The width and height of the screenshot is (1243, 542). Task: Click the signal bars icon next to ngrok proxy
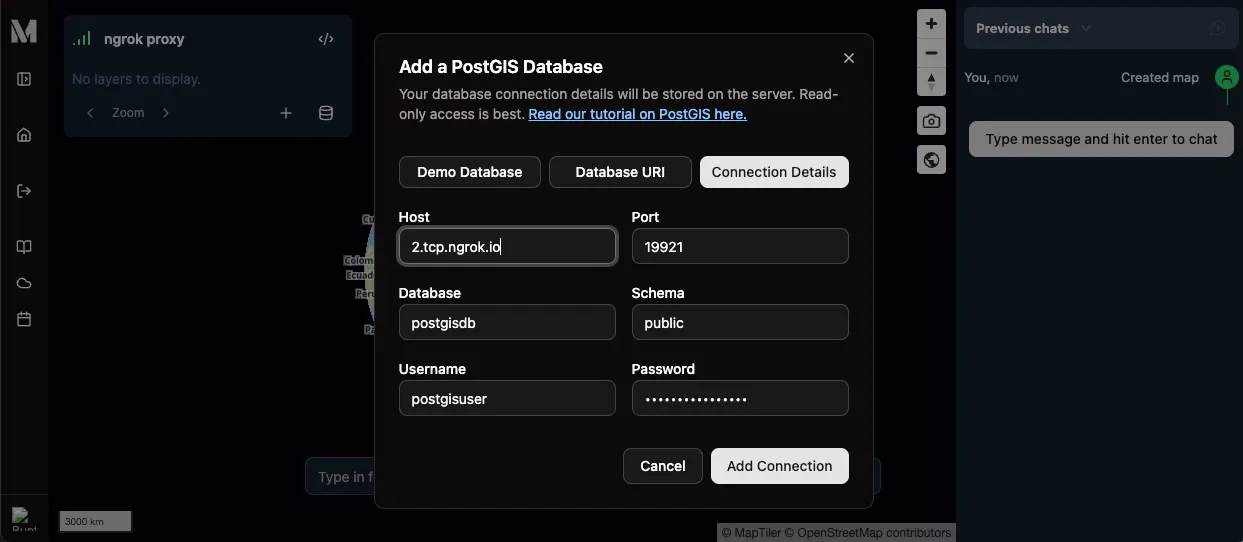click(x=82, y=39)
